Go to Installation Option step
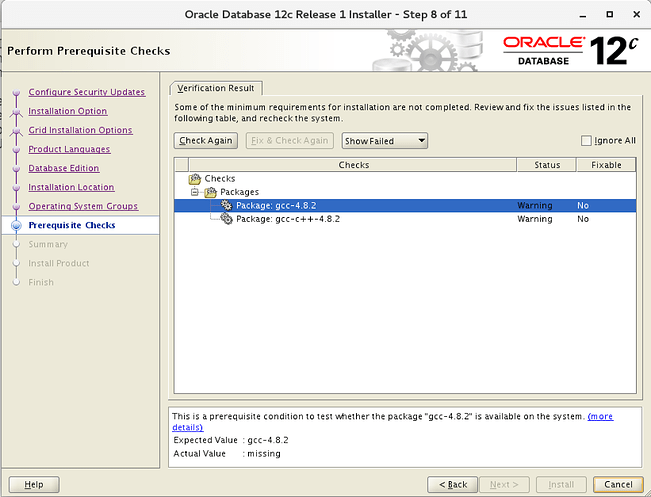Screen dimensions: 651x497 (x=68, y=111)
